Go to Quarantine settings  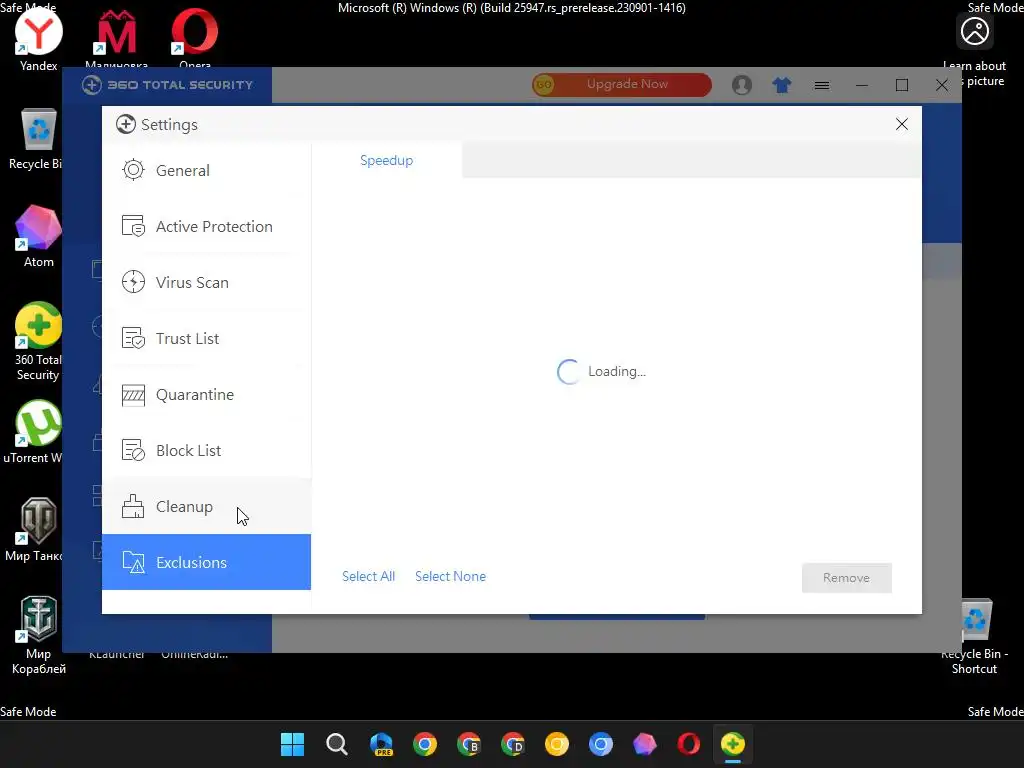coord(206,395)
